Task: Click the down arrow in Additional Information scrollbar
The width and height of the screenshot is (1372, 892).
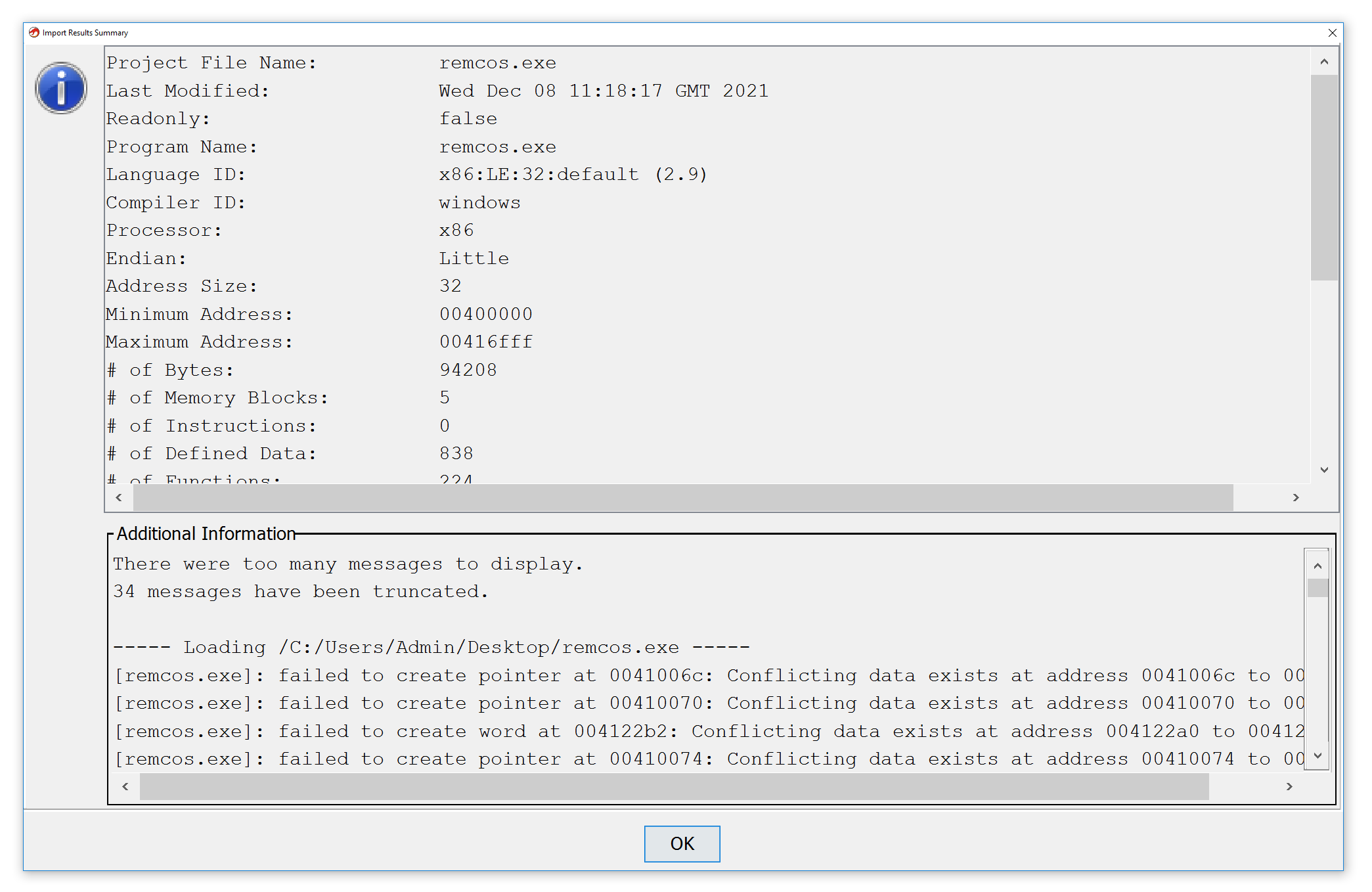Action: [x=1316, y=755]
